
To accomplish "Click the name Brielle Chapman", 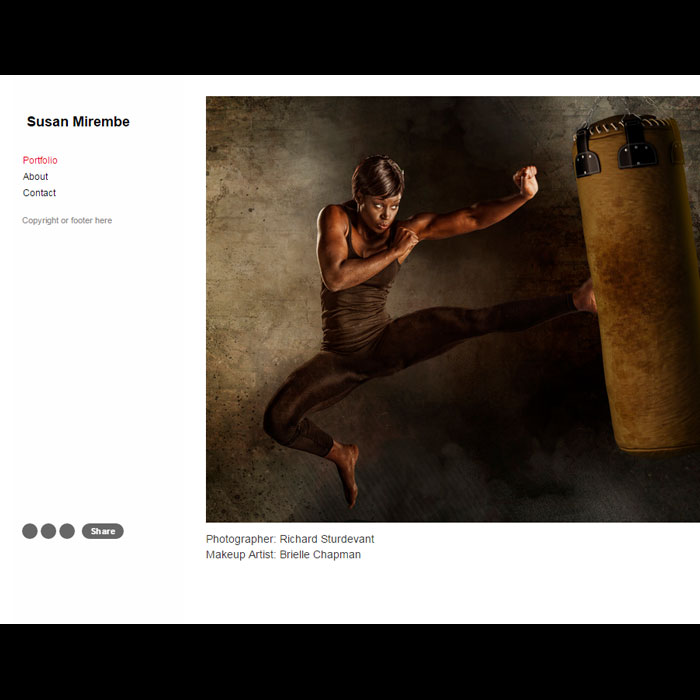I will [x=320, y=554].
